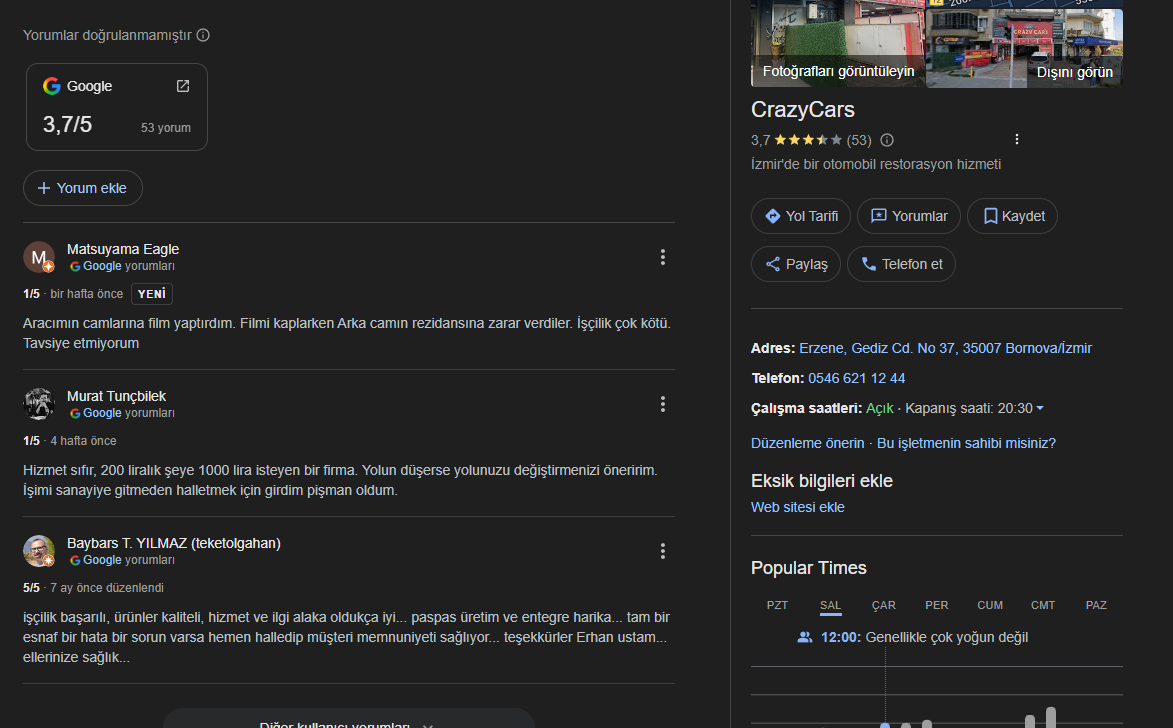Click Web sitesi ekle link
Viewport: 1173px width, 728px height.
click(797, 507)
